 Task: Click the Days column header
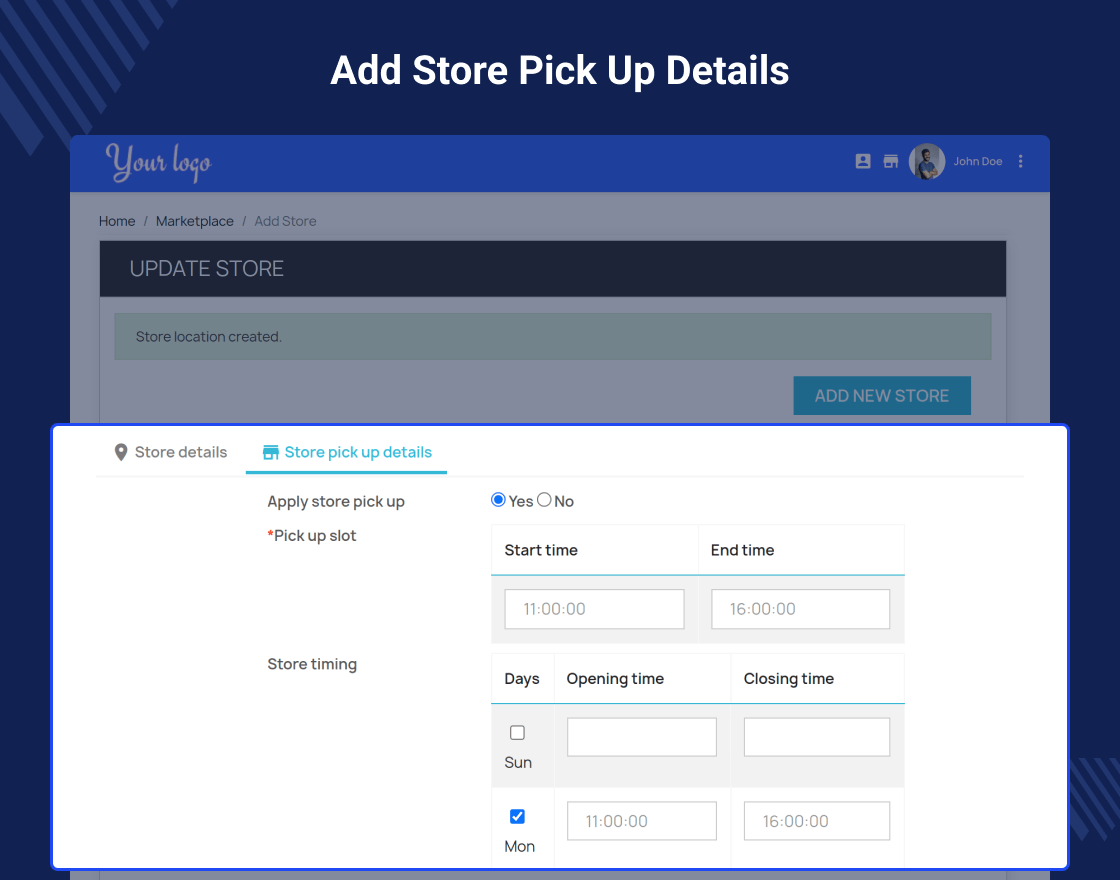pos(522,679)
